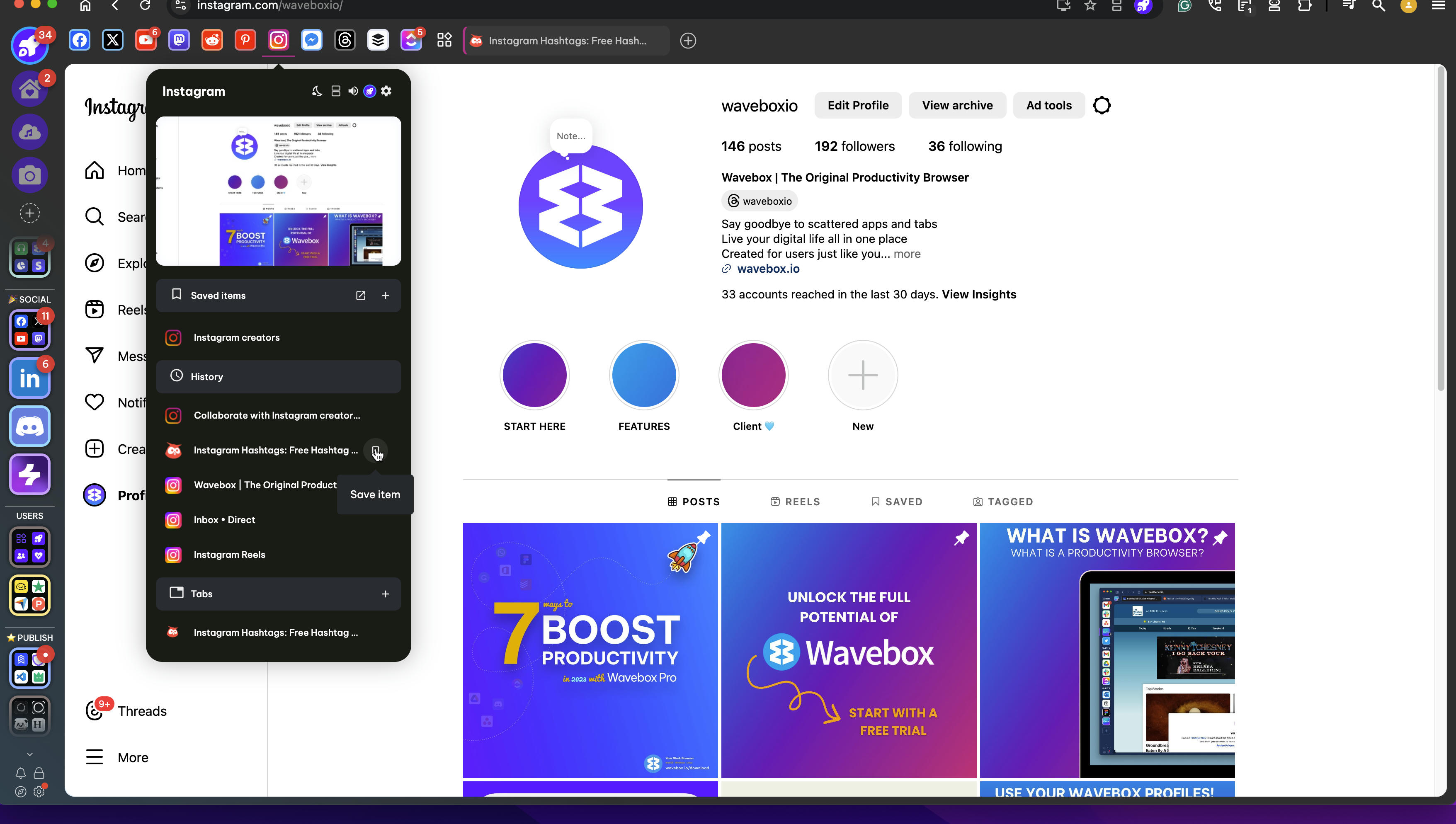The width and height of the screenshot is (1456, 824).
Task: Expand the History section header
Action: click(x=279, y=377)
